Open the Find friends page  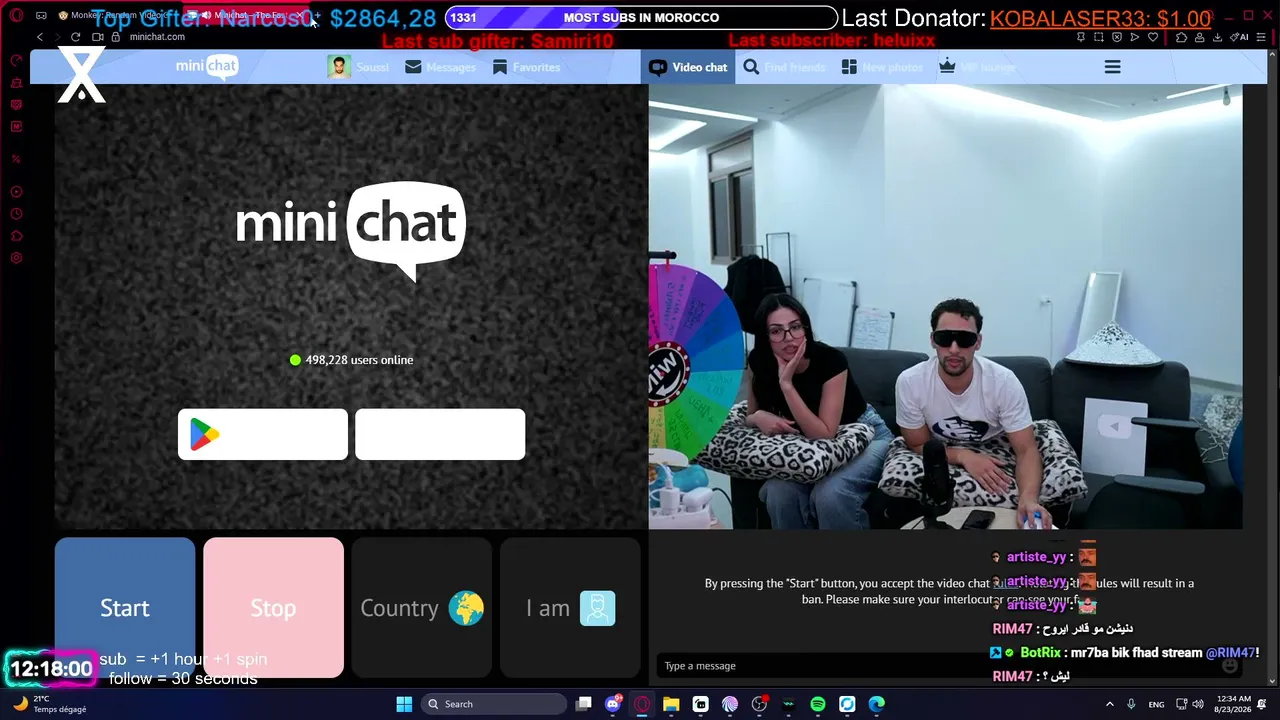[x=784, y=67]
